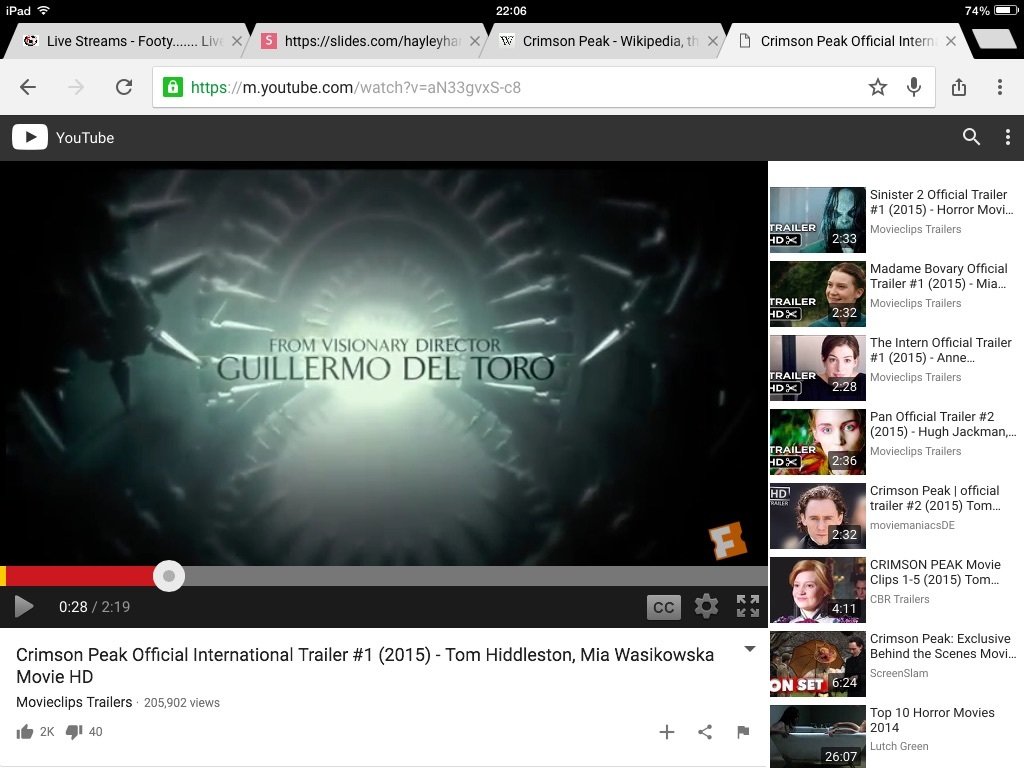Open The Intern Official Trailer thumbnail
The height and width of the screenshot is (768, 1024).
click(x=818, y=368)
